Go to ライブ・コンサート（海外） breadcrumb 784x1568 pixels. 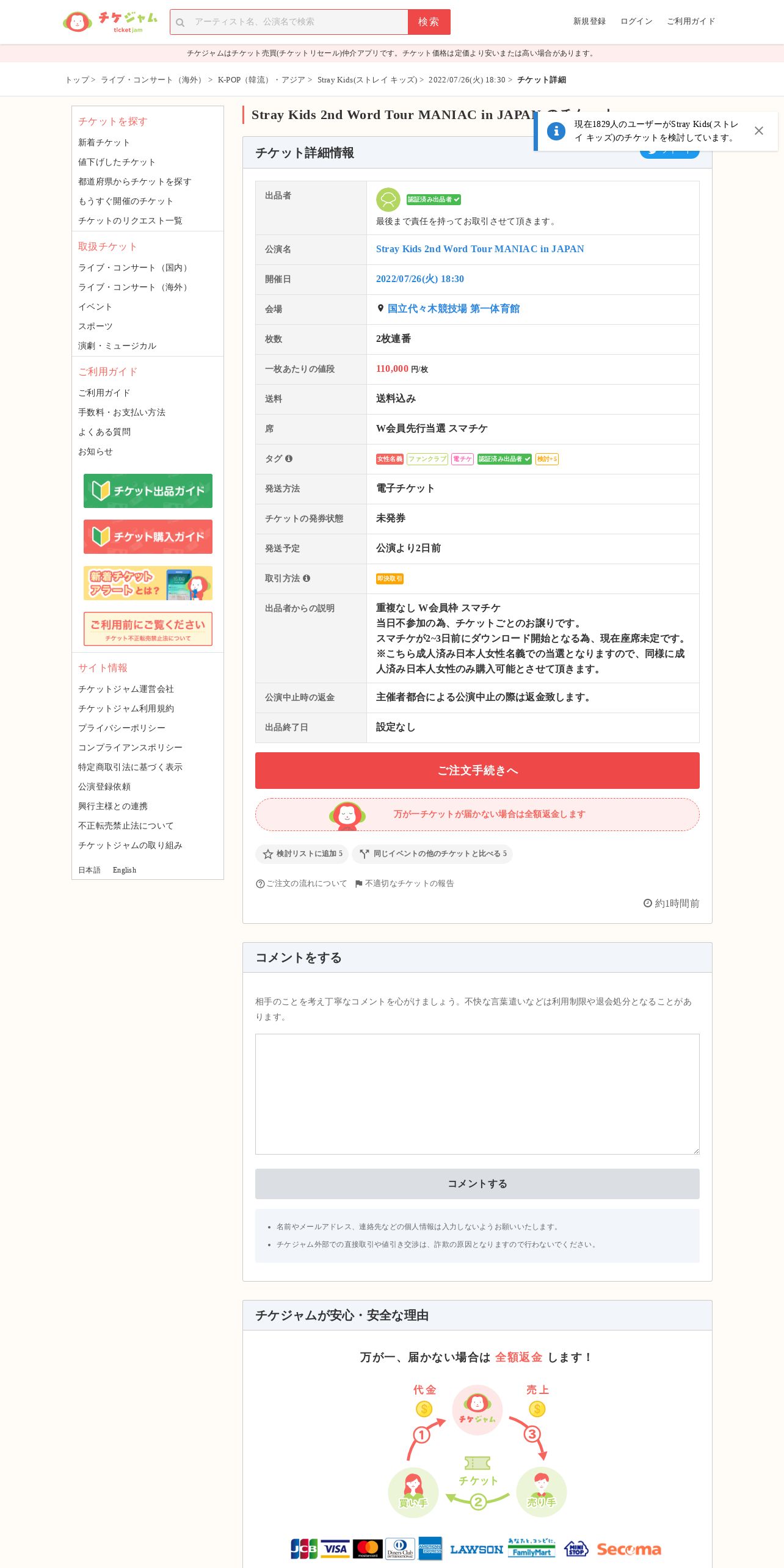153,80
